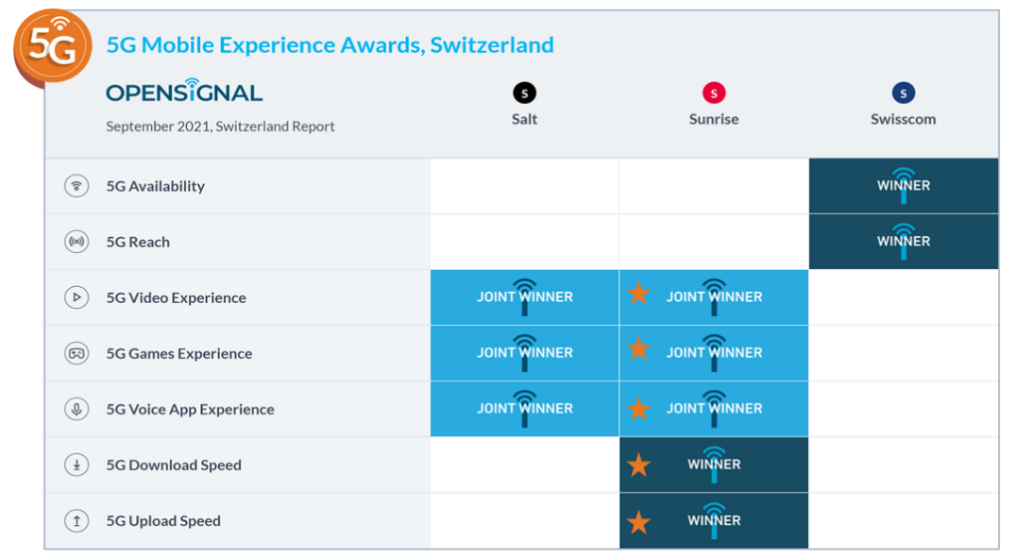Select Sunrise Winner cell for 5G Download Speed
The image size is (1017, 557).
pos(714,464)
